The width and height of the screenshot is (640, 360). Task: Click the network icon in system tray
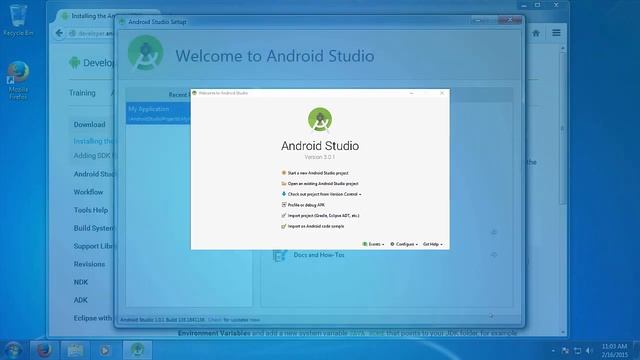pos(577,351)
